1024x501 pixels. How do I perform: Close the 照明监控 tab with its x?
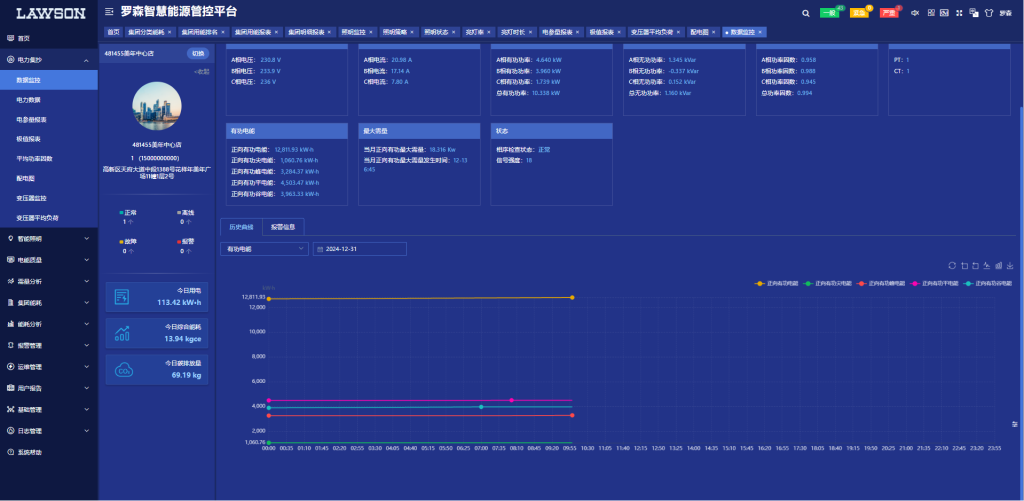coord(372,32)
